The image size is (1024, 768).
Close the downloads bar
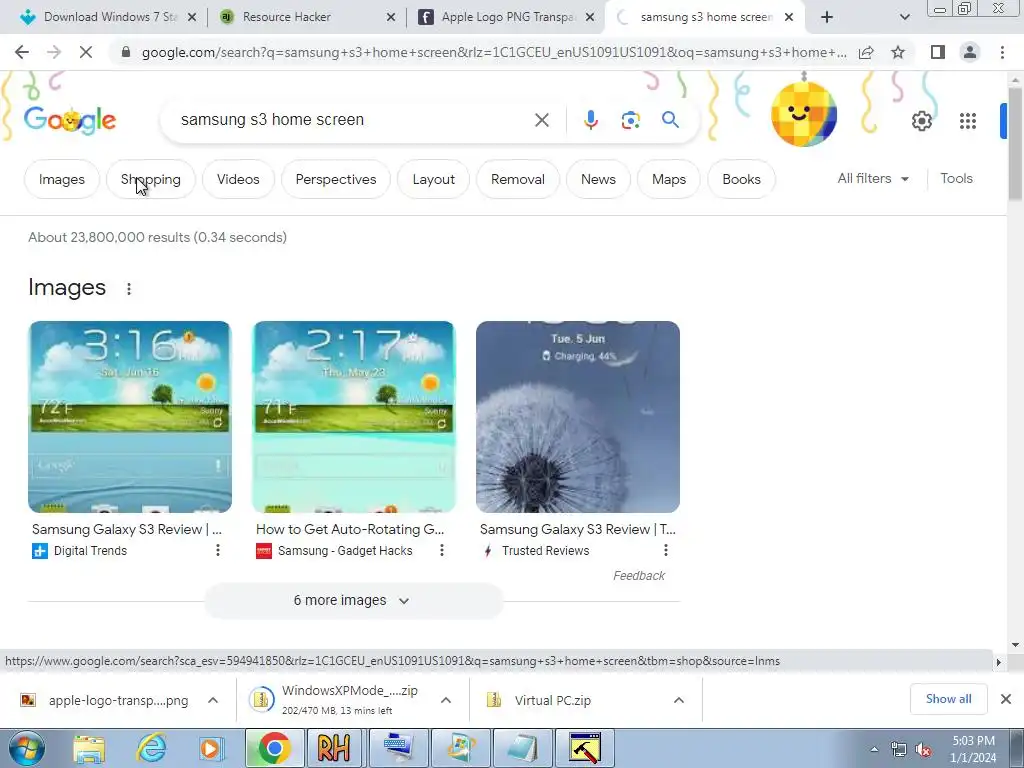pyautogui.click(x=1006, y=699)
